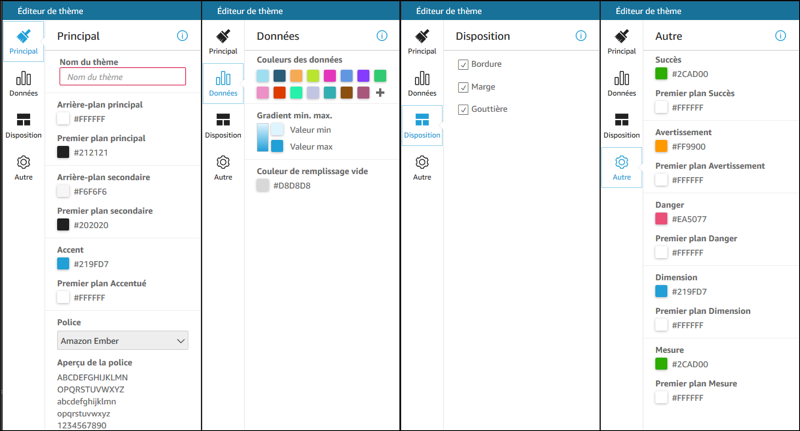
Task: Select the light blue first data color swatch
Action: 263,76
